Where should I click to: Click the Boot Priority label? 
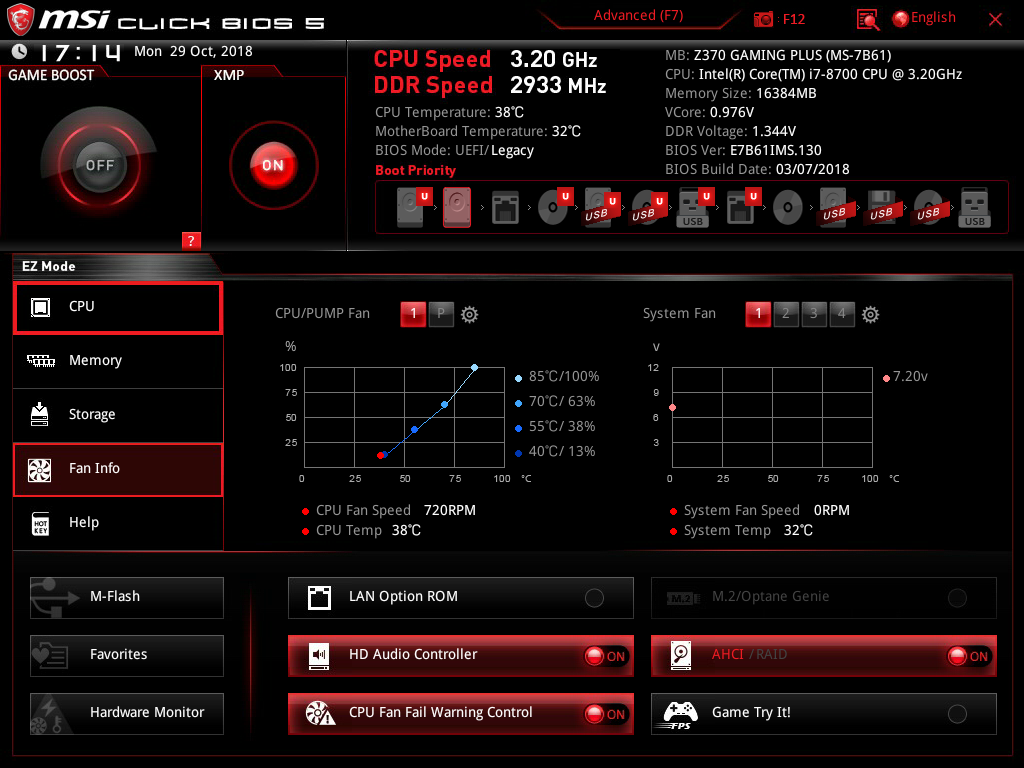coord(415,170)
